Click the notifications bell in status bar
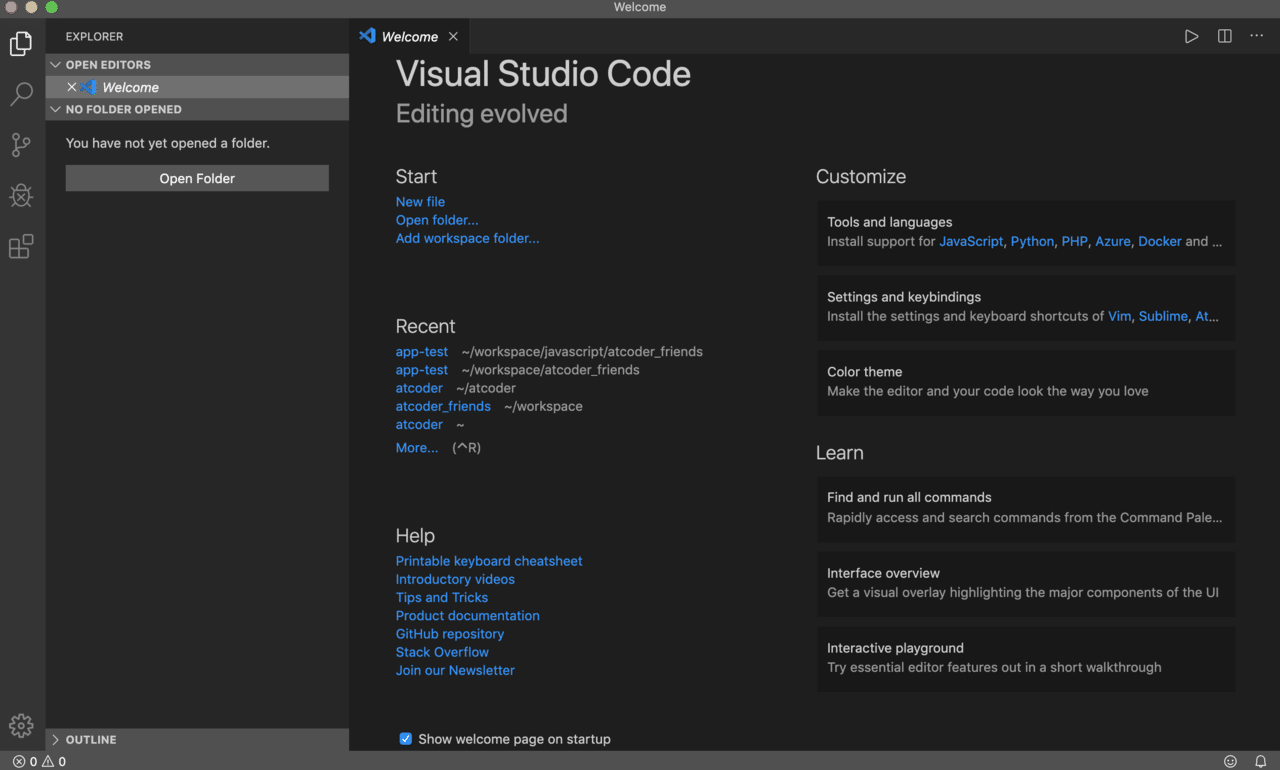This screenshot has width=1280, height=770. (1261, 762)
